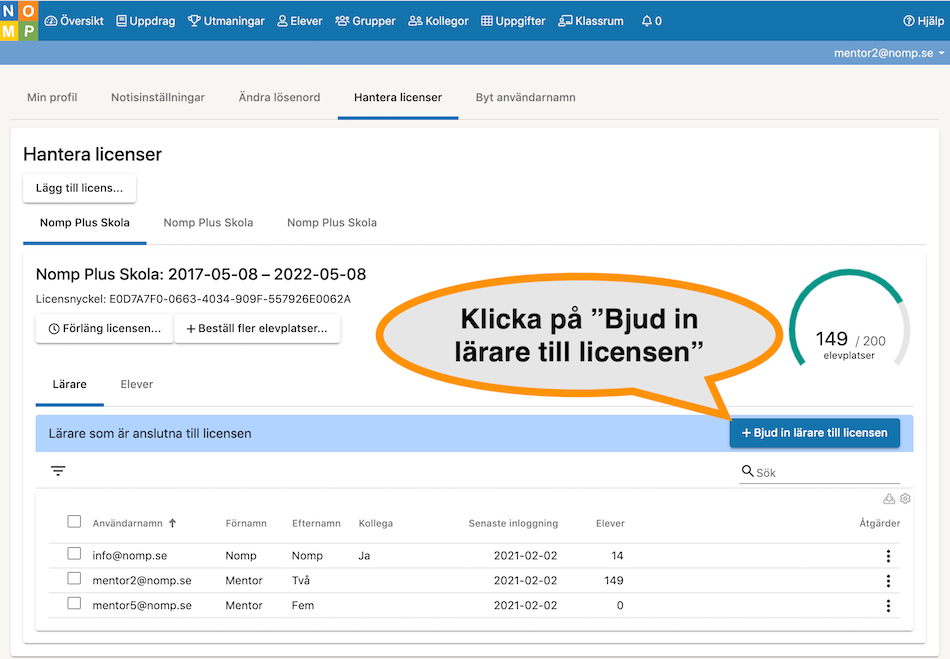Click the Lärare som är anslutna till licensen label
Screen dimensions: 950x659
pos(150,434)
